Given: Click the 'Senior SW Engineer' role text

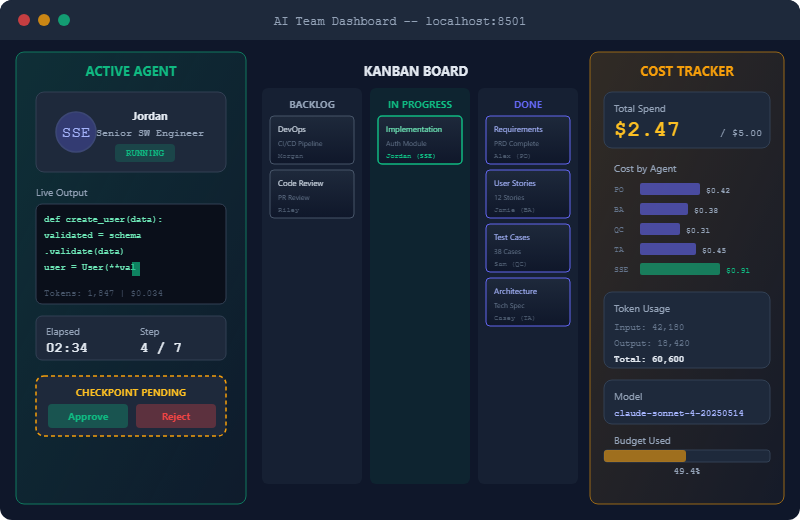Looking at the screenshot, I should (150, 133).
